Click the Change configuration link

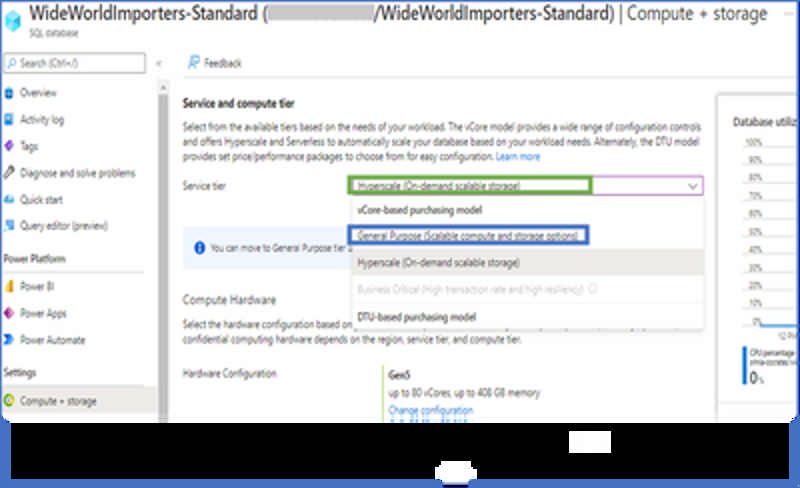431,410
